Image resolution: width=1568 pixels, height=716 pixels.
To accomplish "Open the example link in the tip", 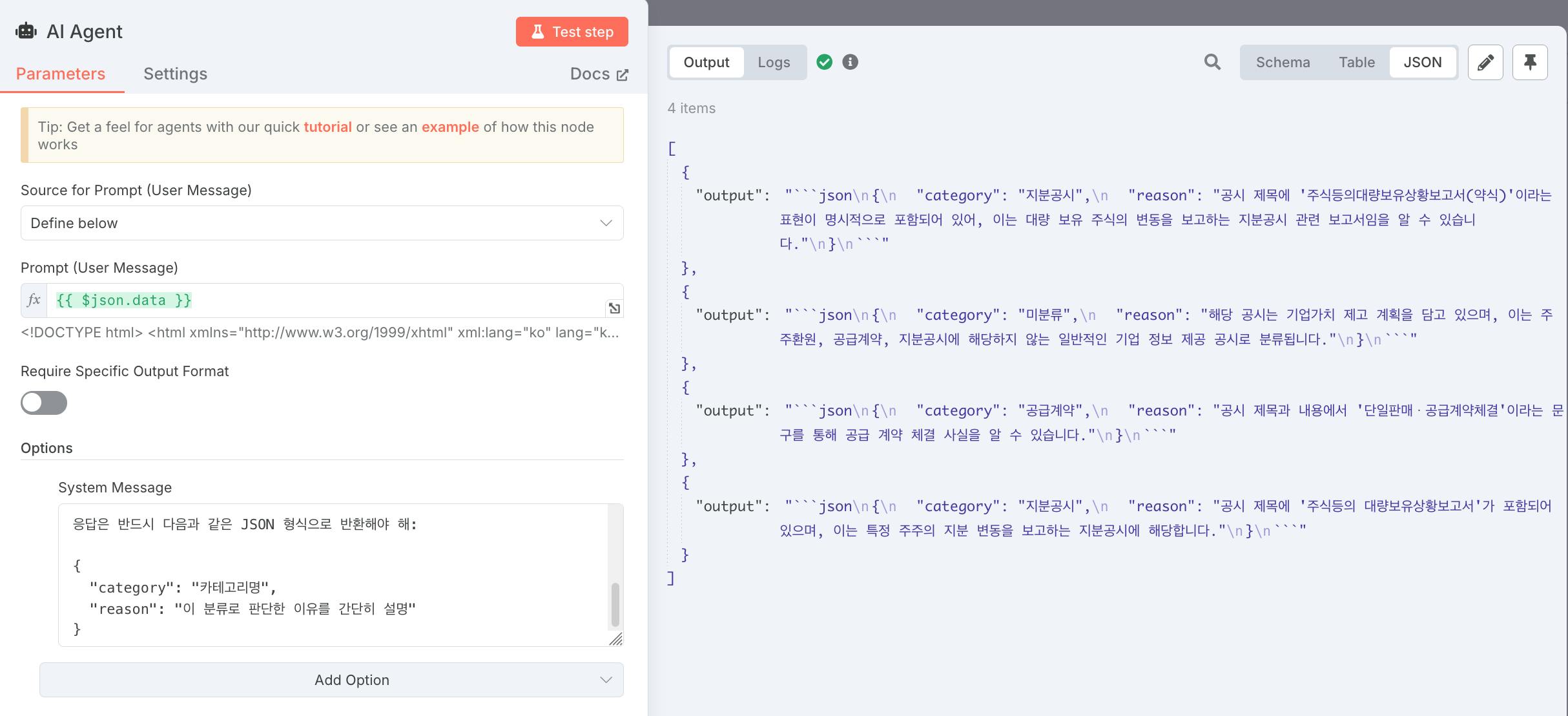I will [450, 127].
